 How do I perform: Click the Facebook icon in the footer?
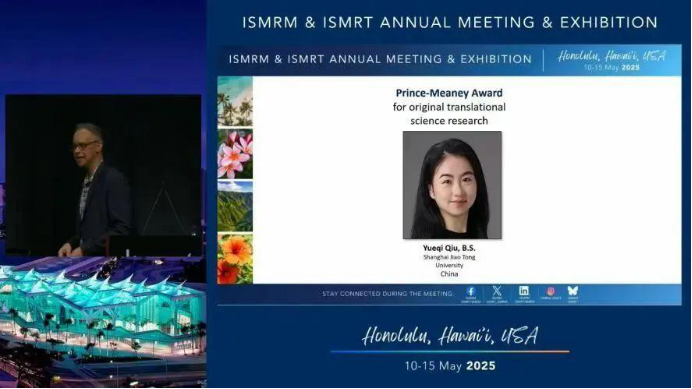click(470, 291)
